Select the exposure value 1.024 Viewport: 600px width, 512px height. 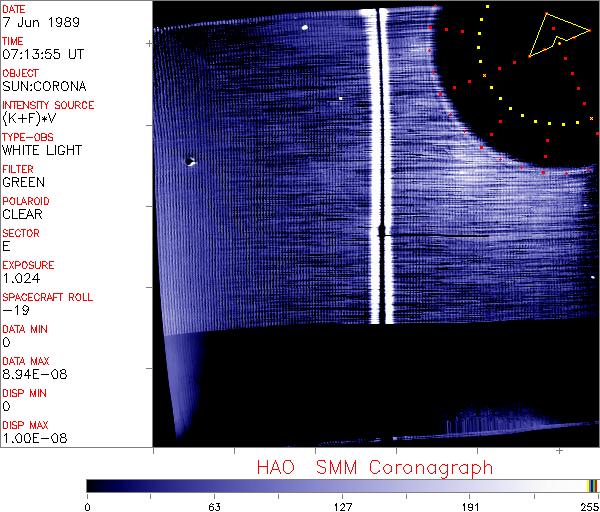[21, 278]
